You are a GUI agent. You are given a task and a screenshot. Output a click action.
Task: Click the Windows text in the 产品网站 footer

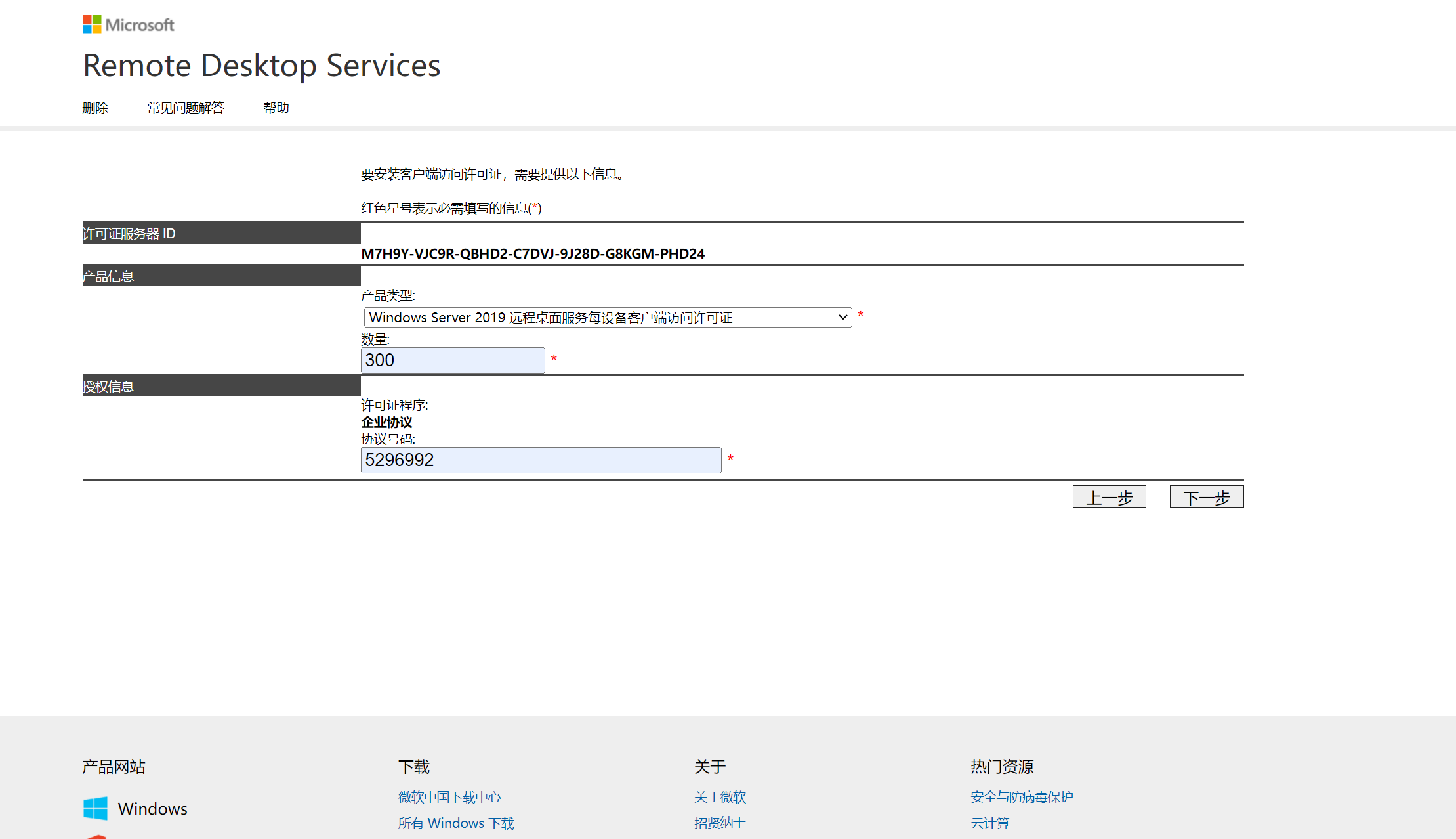click(153, 809)
